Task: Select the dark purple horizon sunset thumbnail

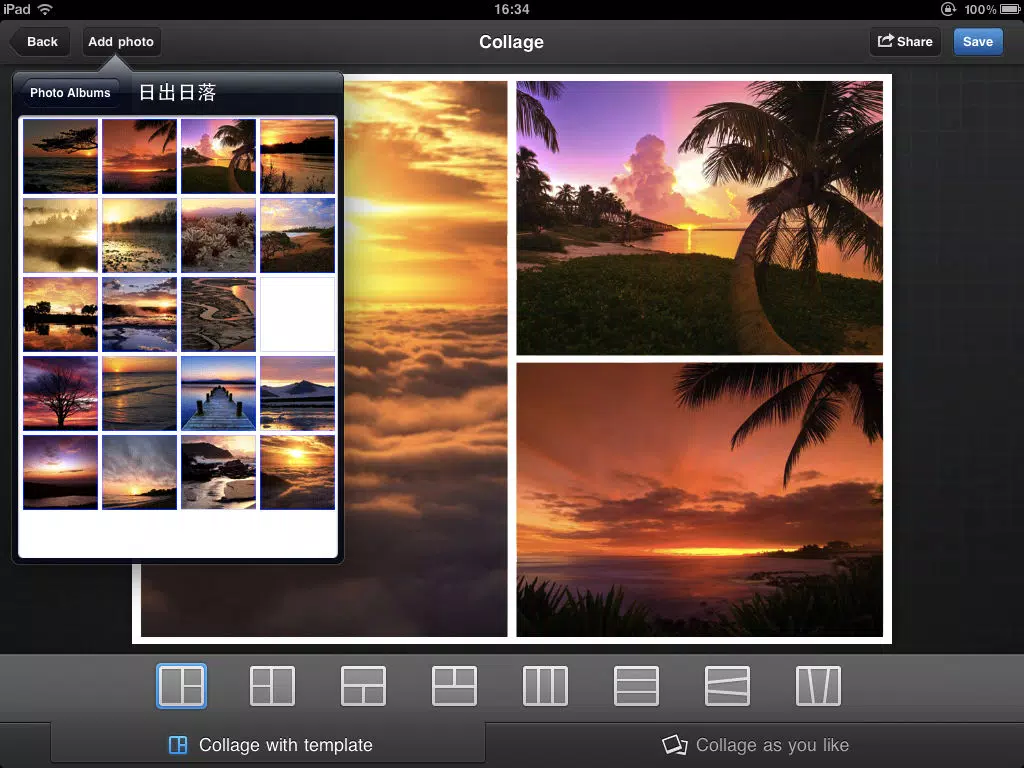Action: (61, 472)
